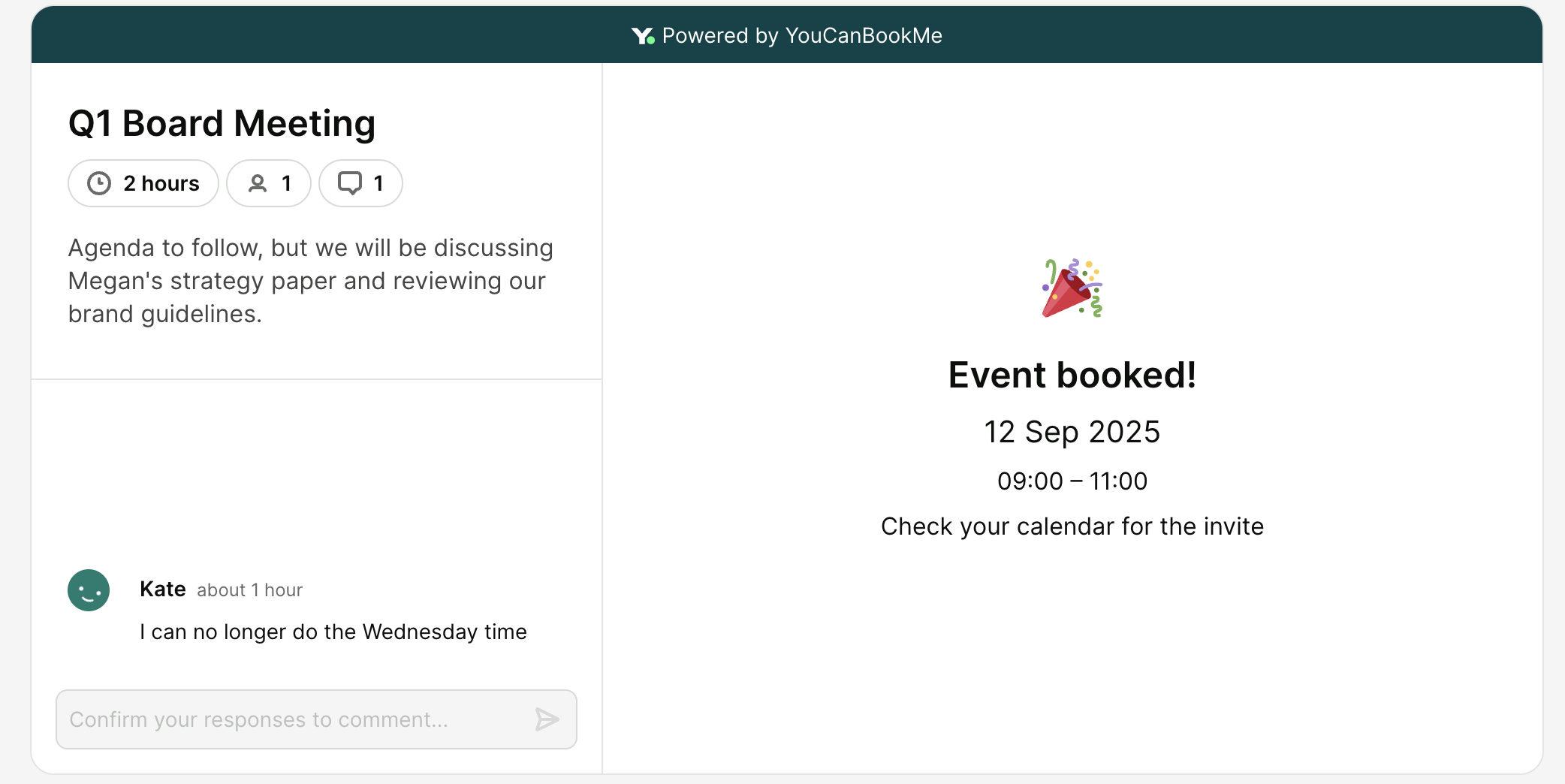
Task: Click the 12 Sep 2025 date
Action: click(1072, 432)
